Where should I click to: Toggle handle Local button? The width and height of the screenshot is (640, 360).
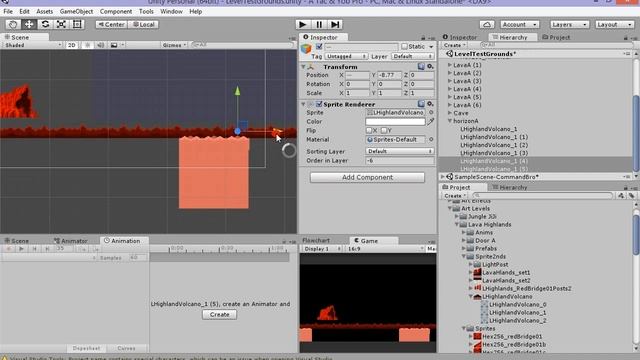click(x=143, y=24)
